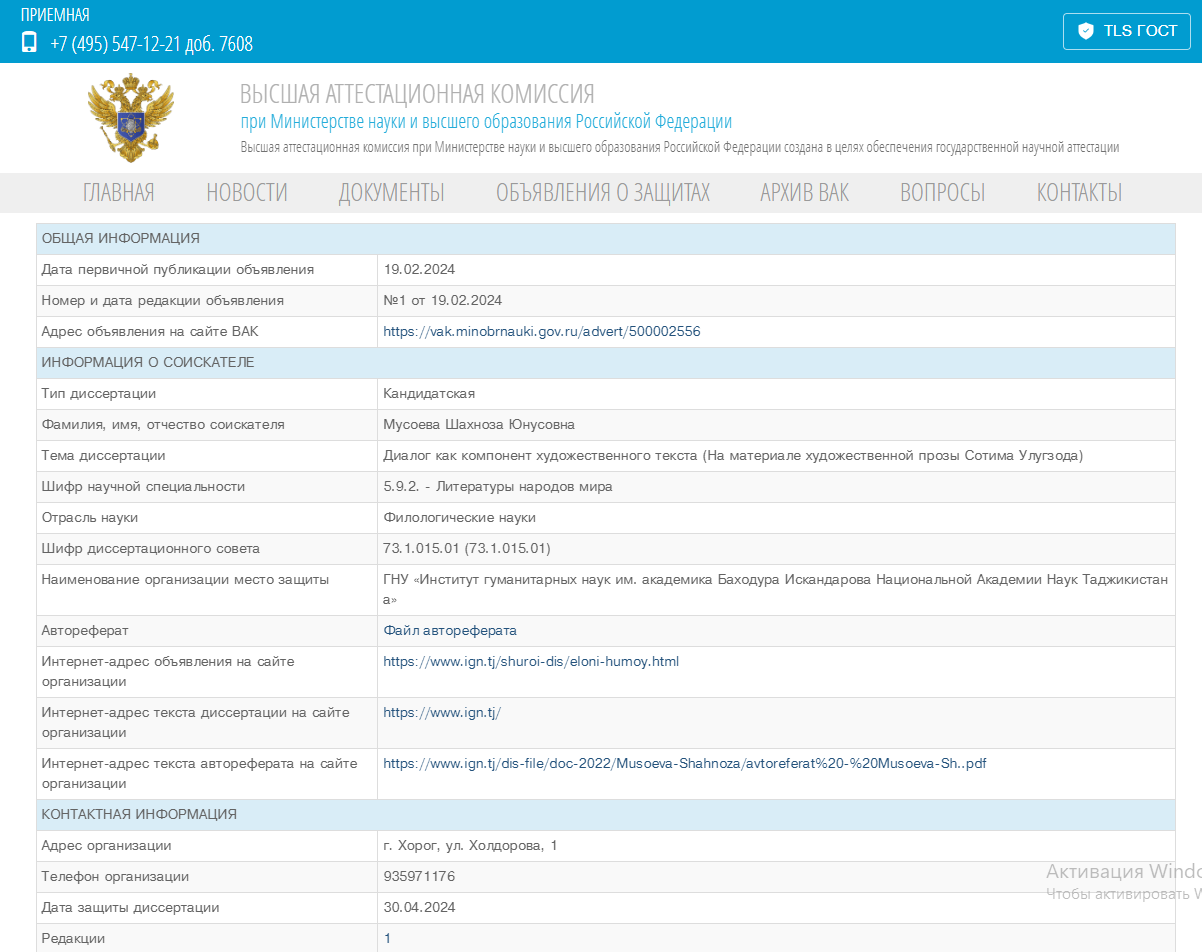Click the Редакции row label
This screenshot has height=952, width=1202.
click(x=73, y=939)
